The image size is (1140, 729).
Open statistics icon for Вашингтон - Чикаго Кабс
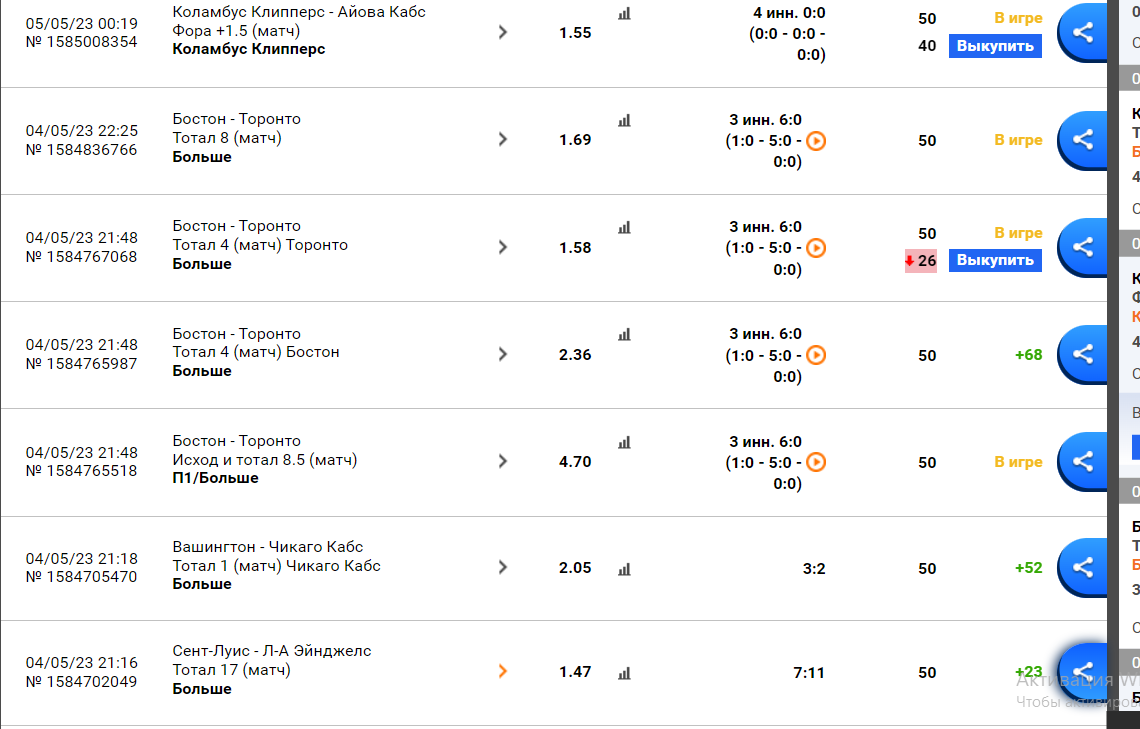[625, 569]
